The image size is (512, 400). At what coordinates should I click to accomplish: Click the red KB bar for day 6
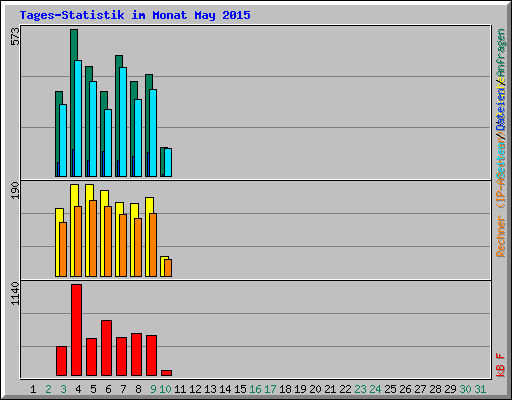106,348
